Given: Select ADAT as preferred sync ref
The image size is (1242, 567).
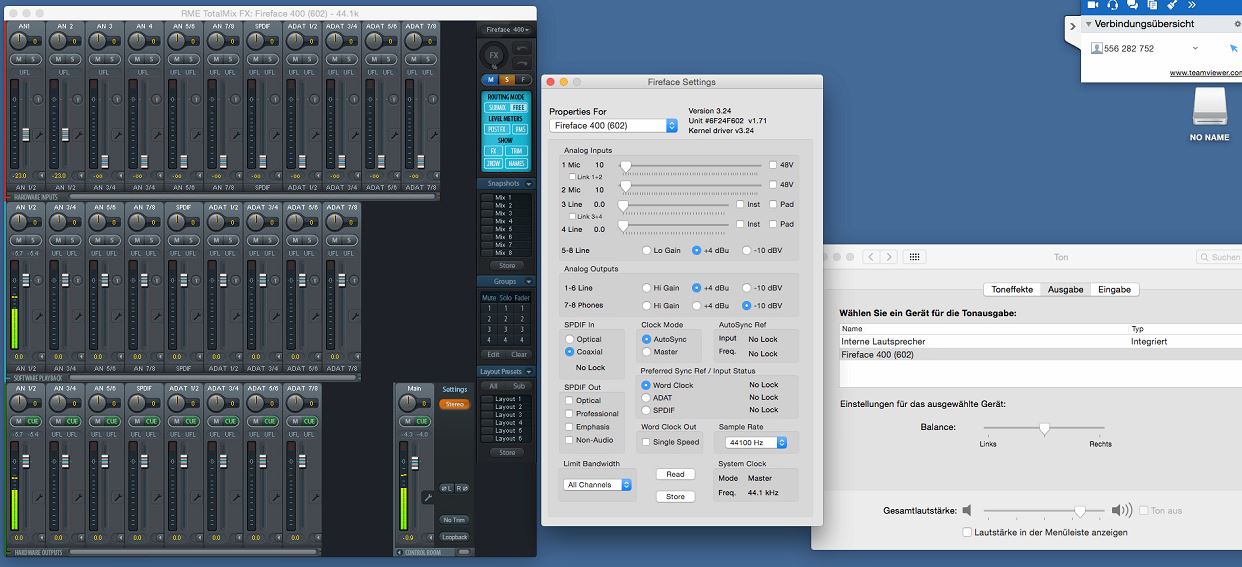Looking at the screenshot, I should (x=646, y=397).
